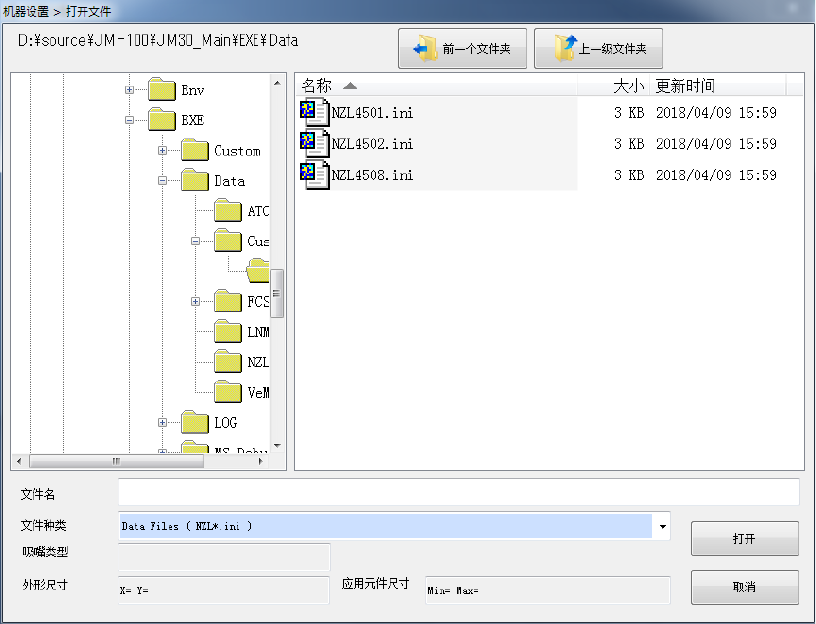This screenshot has height=624, width=816.
Task: Expand the Custom folder node
Action: coord(162,150)
